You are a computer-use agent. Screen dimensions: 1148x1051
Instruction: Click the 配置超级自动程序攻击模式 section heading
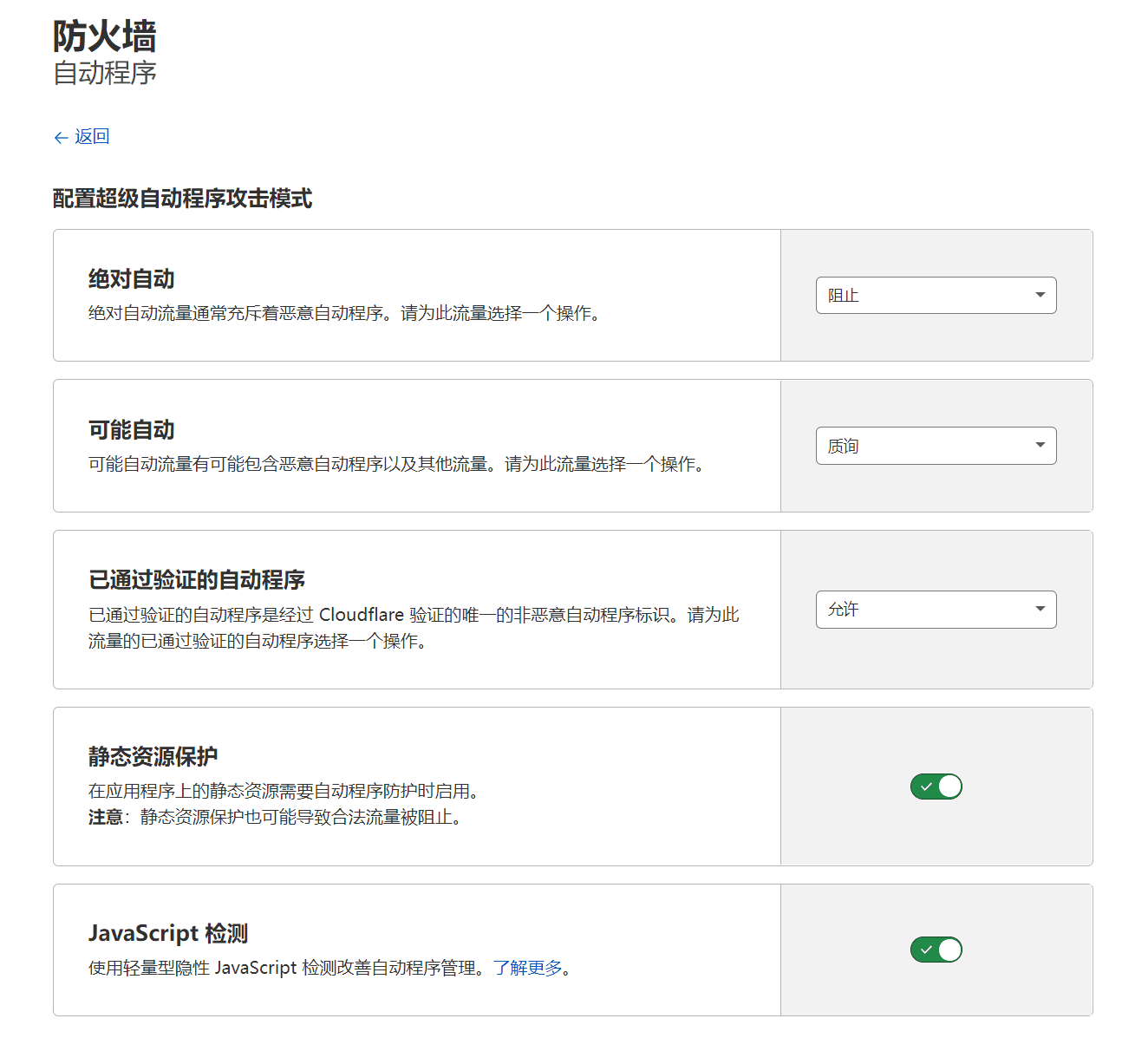click(182, 199)
